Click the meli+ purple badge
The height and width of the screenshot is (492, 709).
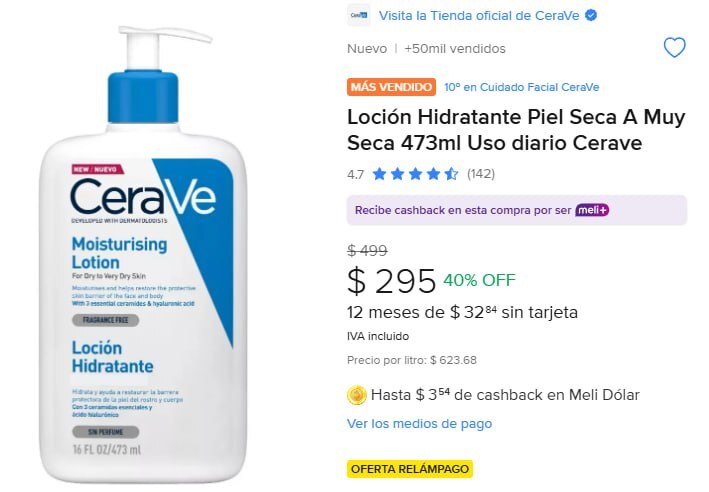[592, 210]
